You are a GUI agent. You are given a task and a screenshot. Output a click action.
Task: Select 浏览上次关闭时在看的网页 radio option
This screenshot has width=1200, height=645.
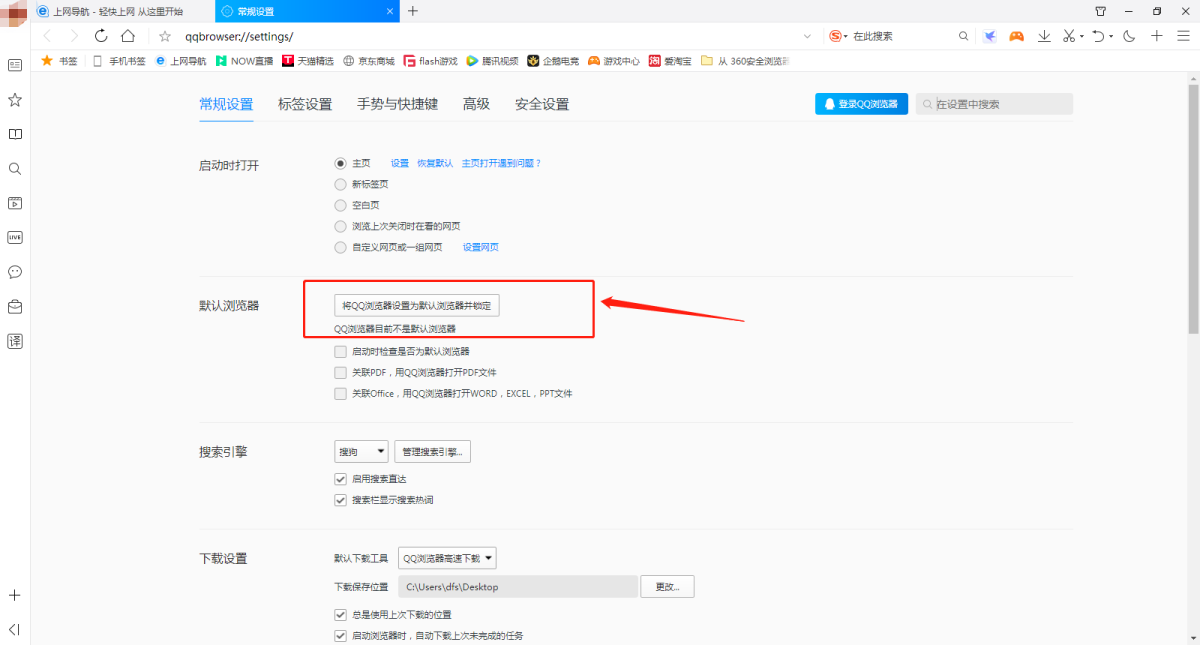[340, 226]
